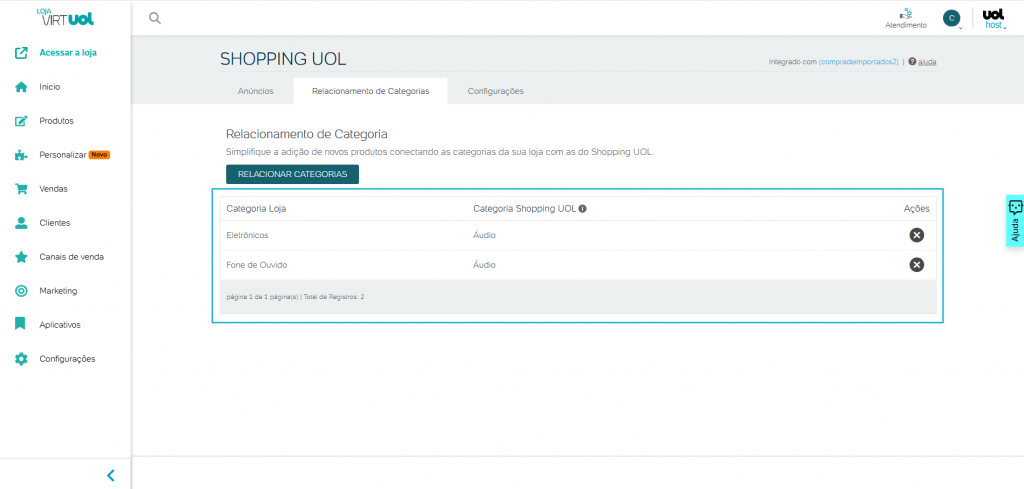Open Configurações in the sidebar

pyautogui.click(x=67, y=358)
